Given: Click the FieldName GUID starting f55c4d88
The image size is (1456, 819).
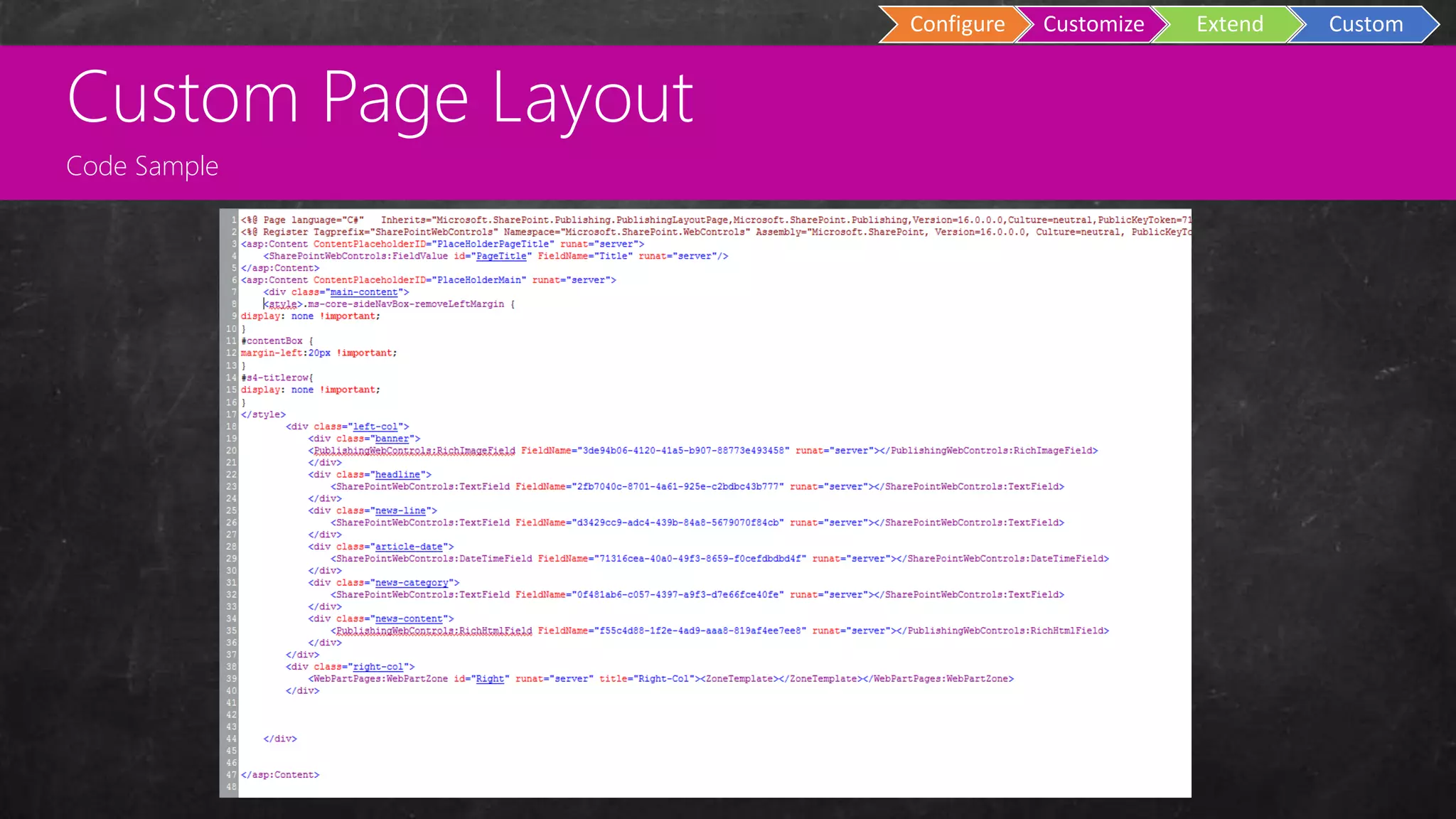Looking at the screenshot, I should (x=700, y=631).
